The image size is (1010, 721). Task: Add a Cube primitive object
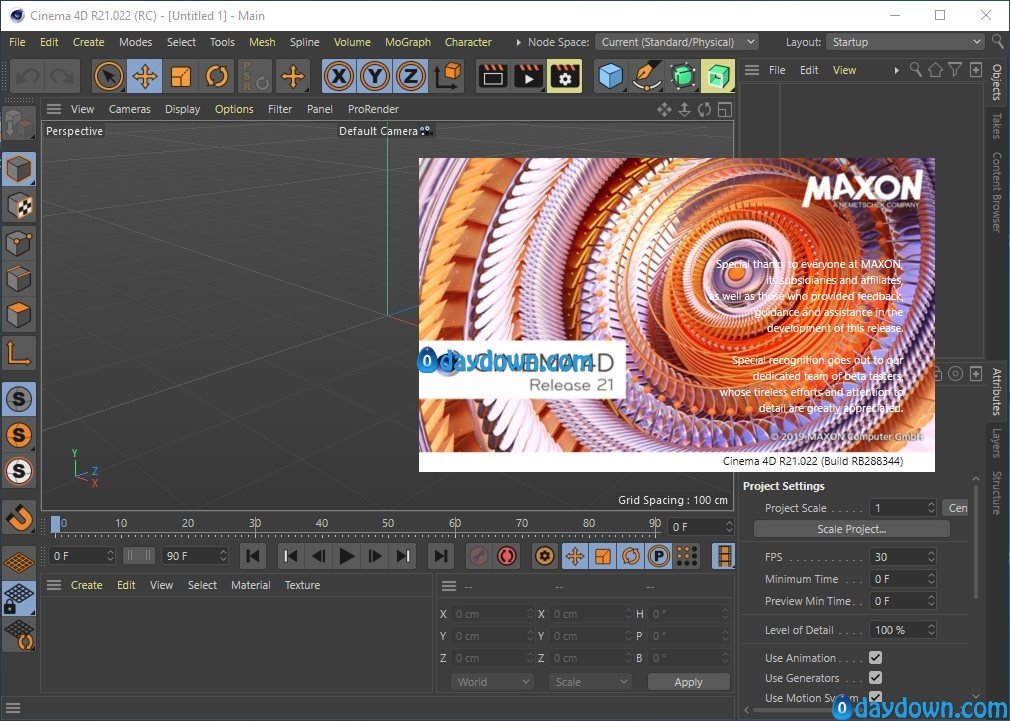(x=610, y=76)
